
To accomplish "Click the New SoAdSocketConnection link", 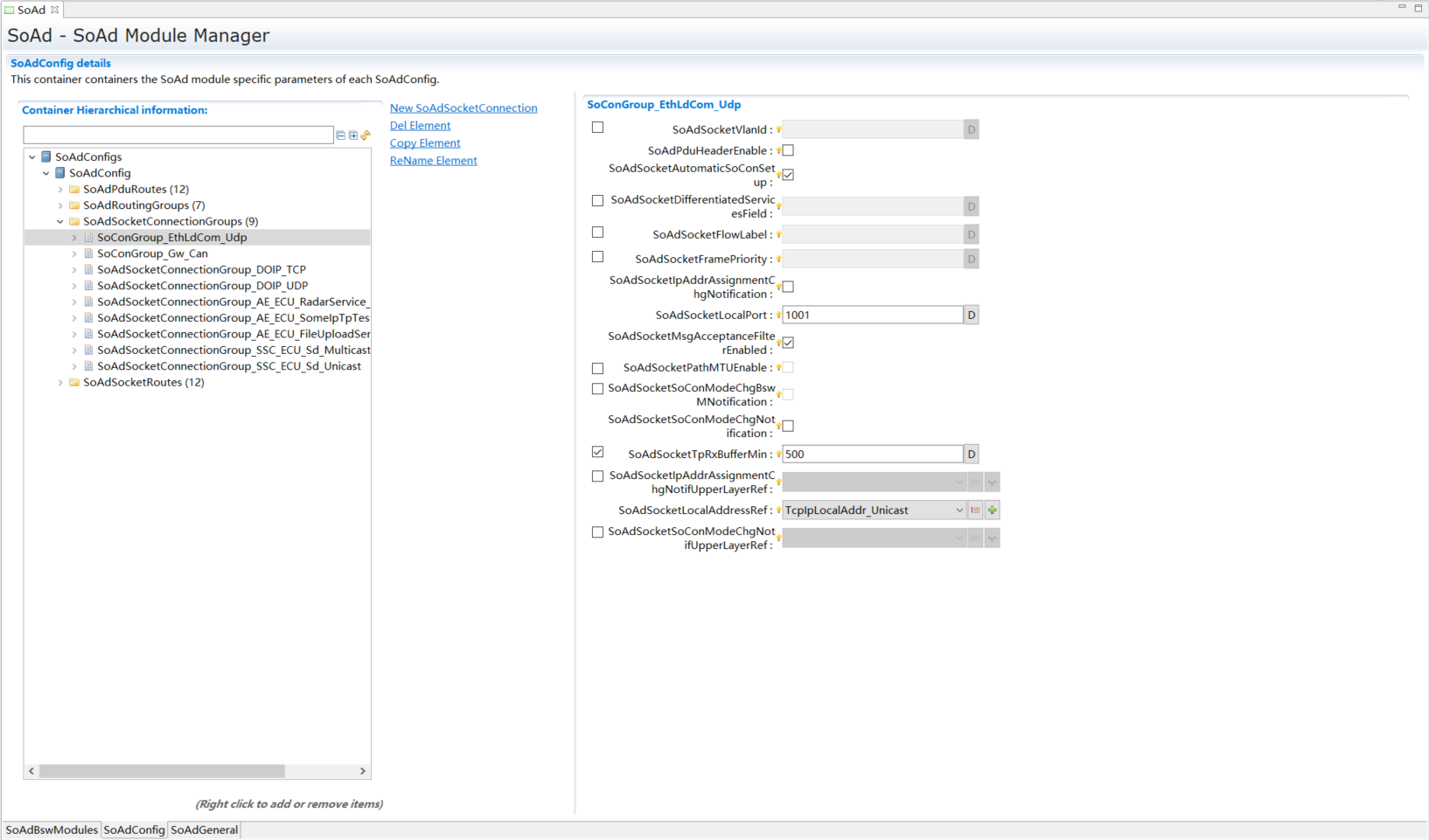I will click(x=464, y=108).
